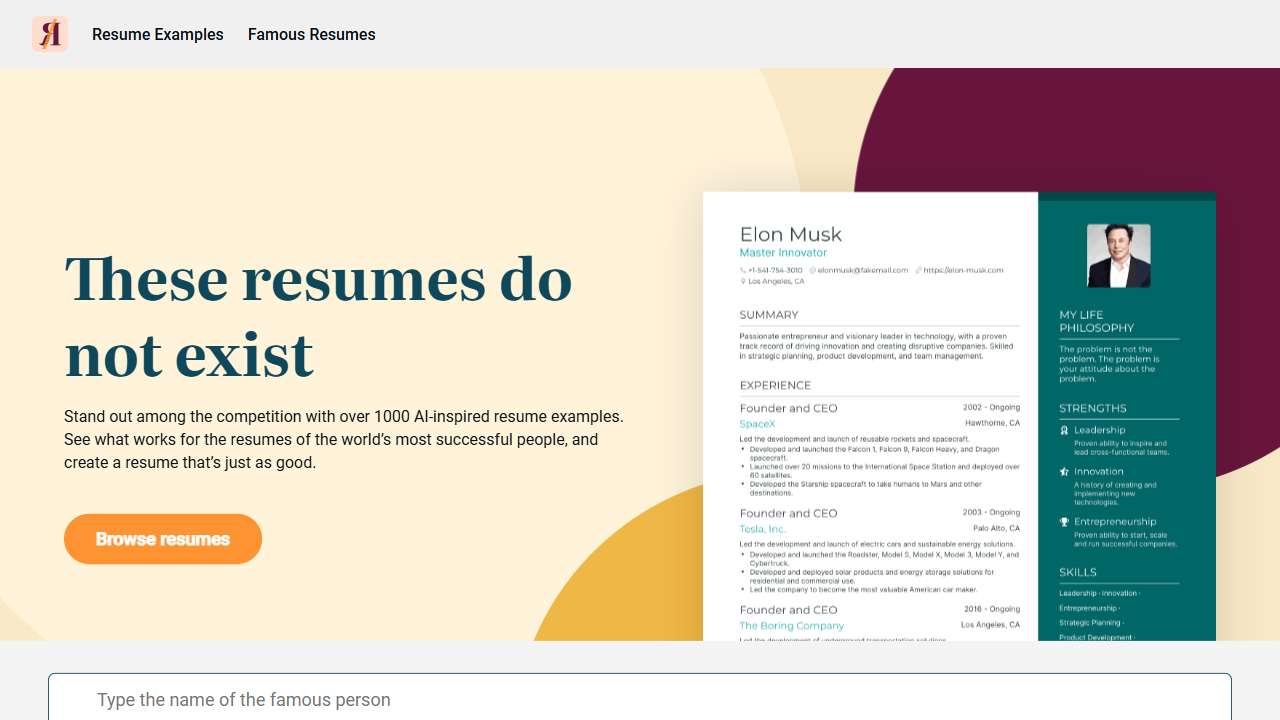Click the famous person name search field
Viewport: 1280px width, 720px height.
pyautogui.click(x=640, y=699)
